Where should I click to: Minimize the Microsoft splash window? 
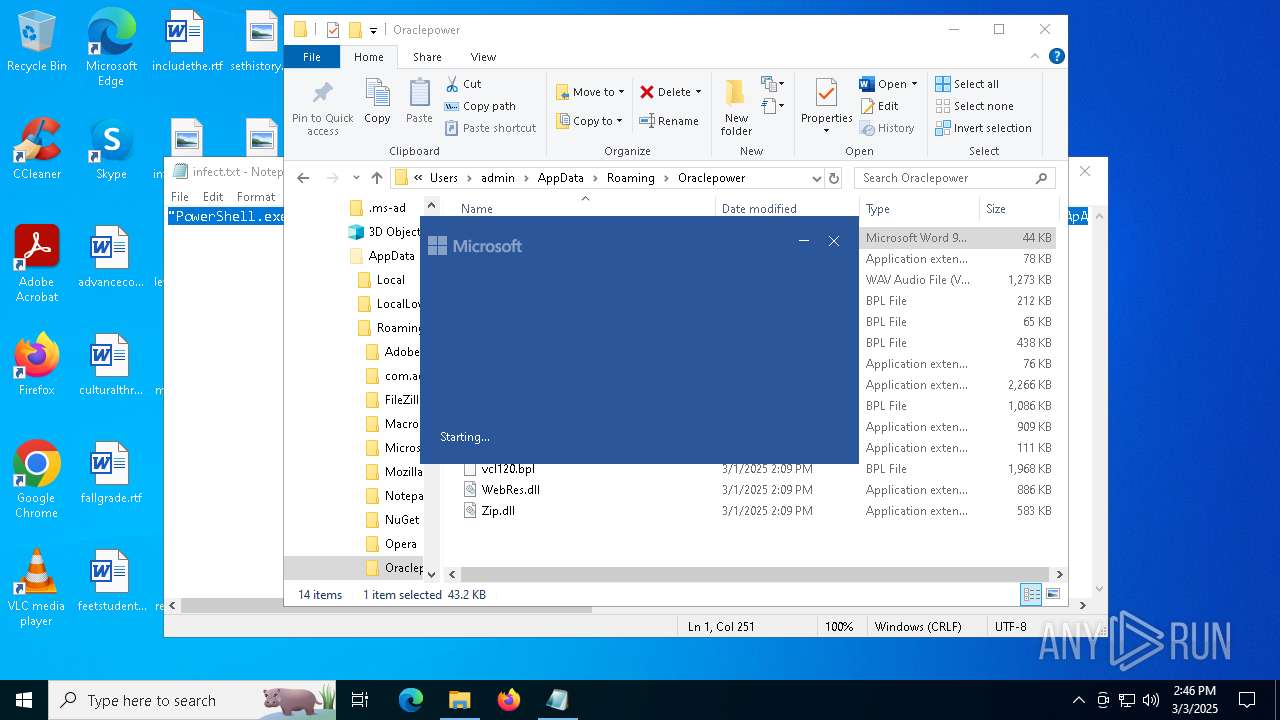[x=803, y=241]
